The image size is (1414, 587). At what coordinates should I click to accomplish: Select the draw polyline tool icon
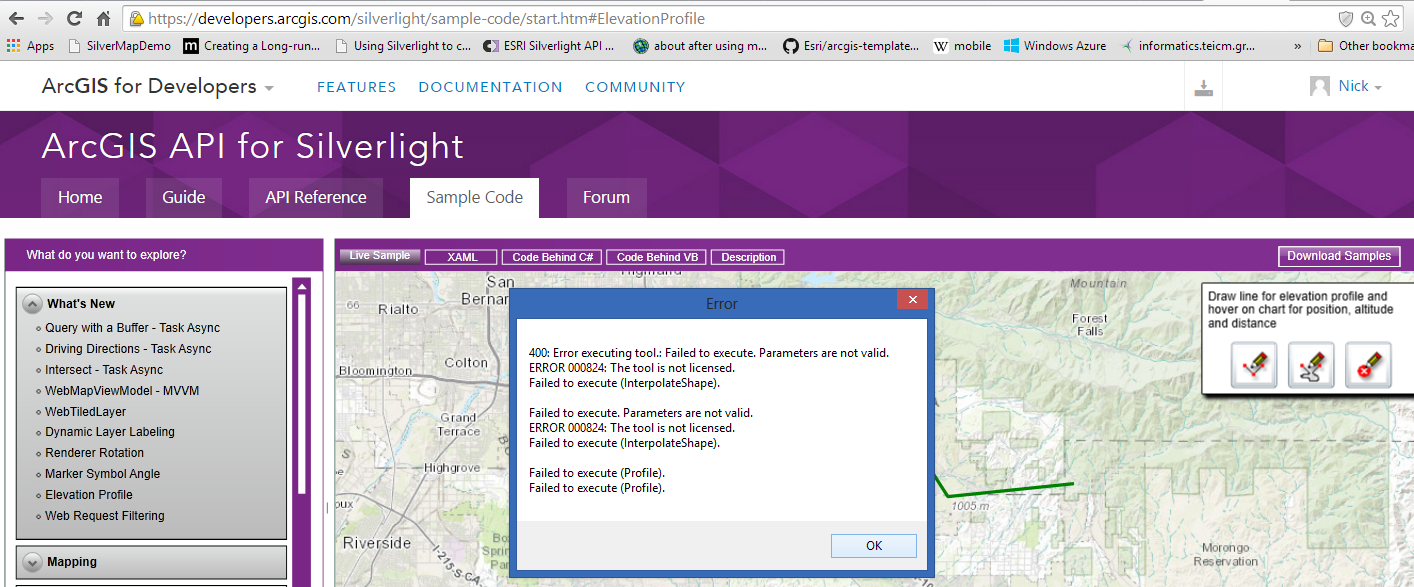click(1254, 364)
